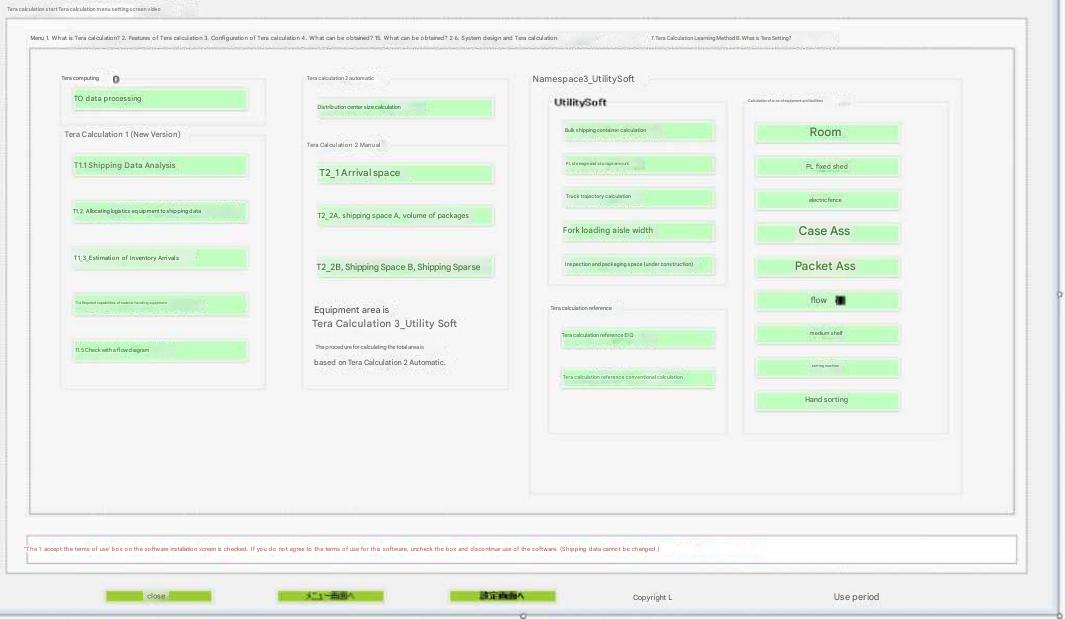Click T1.5 Check with a flow diagram
The image size is (1065, 619).
pos(159,350)
